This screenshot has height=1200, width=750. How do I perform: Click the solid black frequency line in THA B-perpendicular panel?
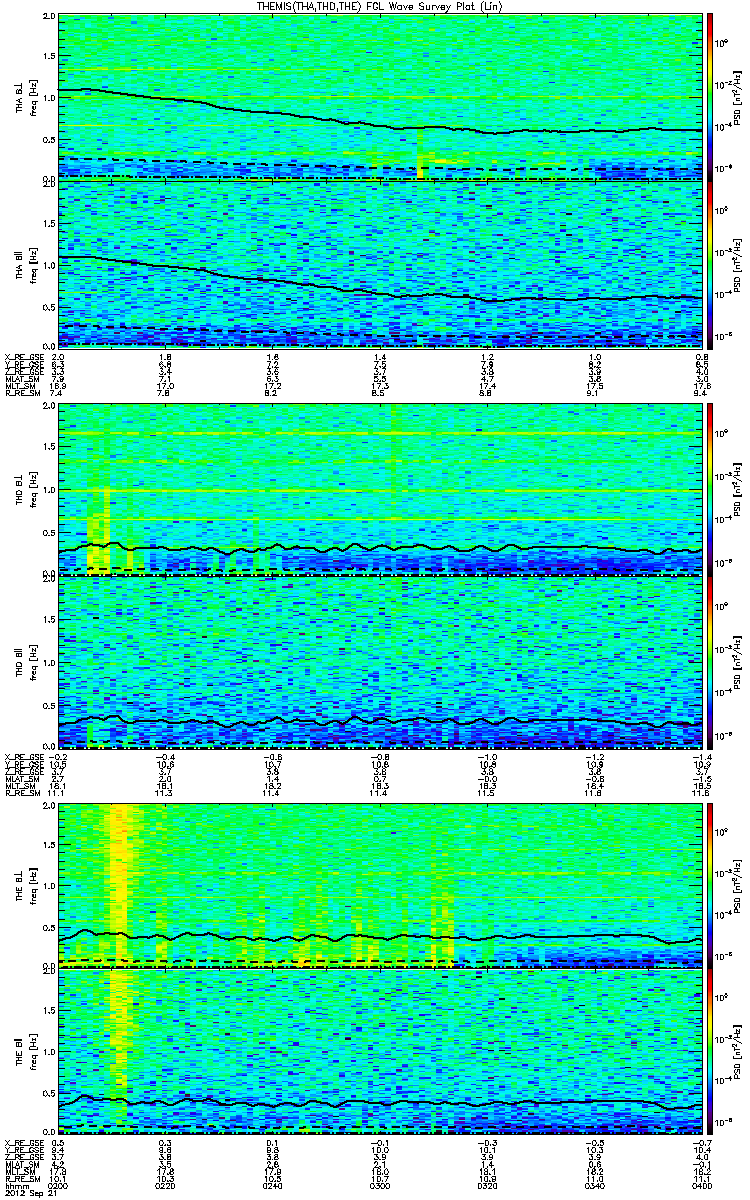pos(380,123)
